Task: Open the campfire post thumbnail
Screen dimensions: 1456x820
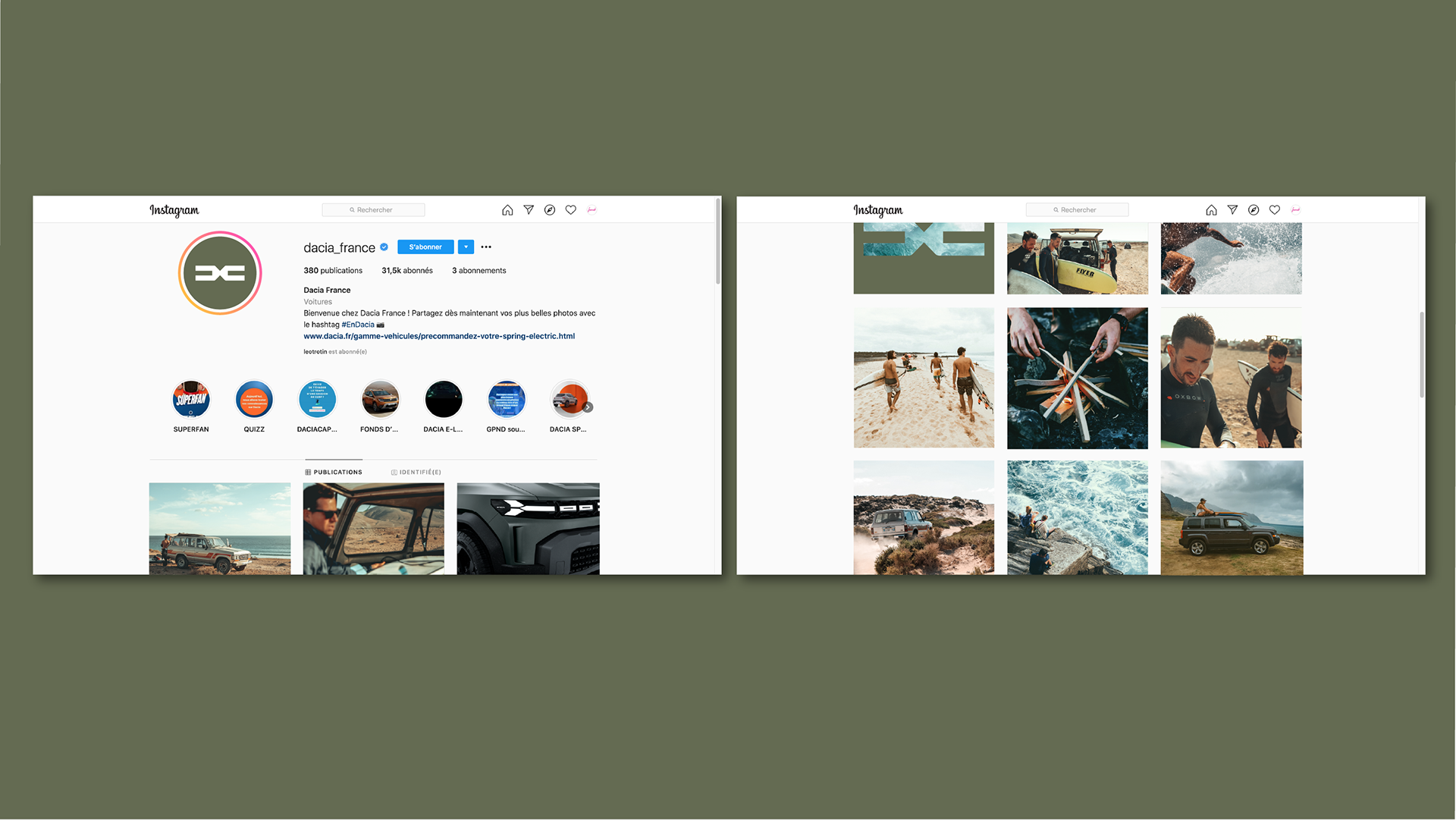Action: pyautogui.click(x=1077, y=378)
